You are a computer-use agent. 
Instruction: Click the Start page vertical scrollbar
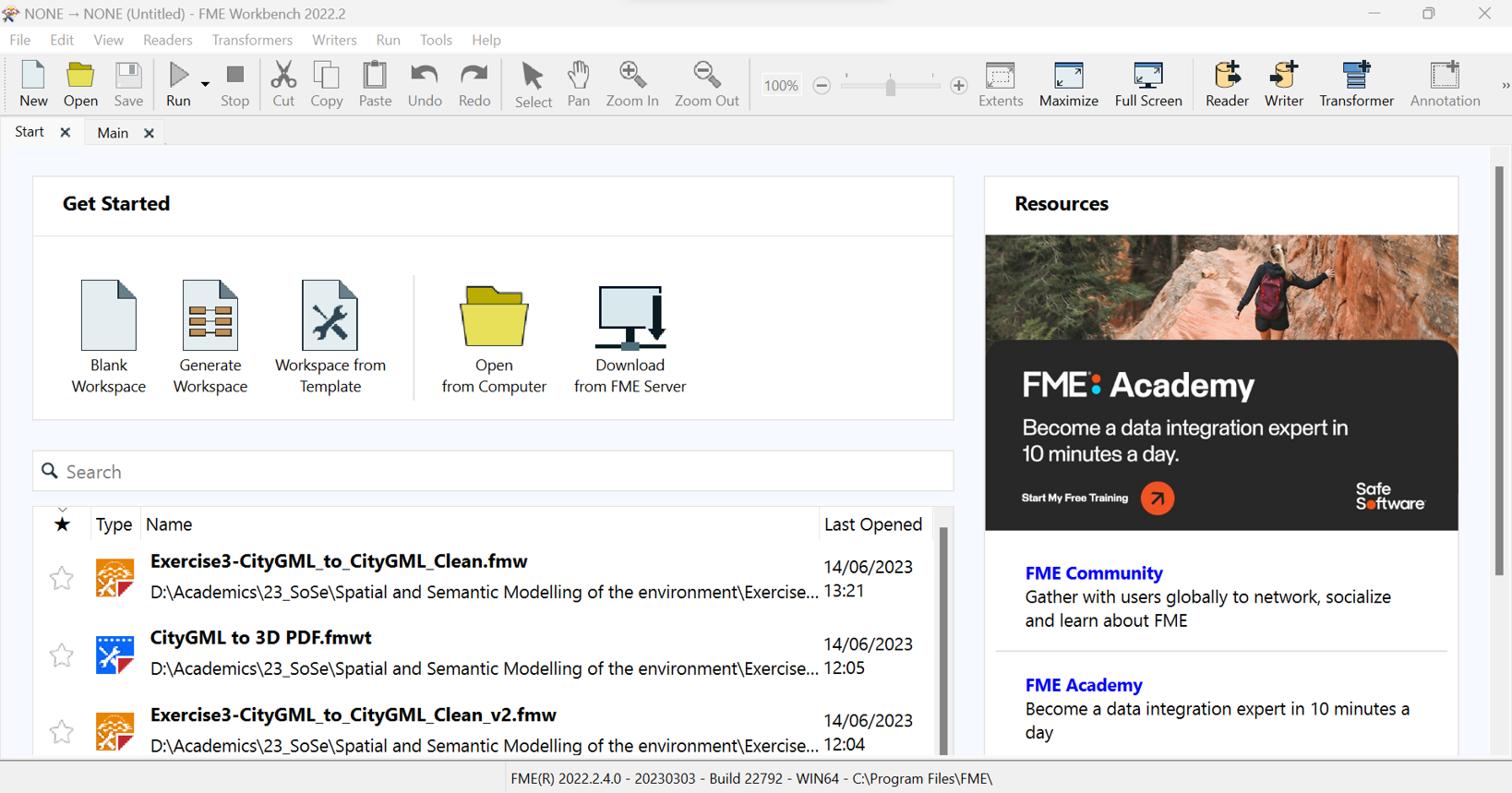click(x=1499, y=370)
